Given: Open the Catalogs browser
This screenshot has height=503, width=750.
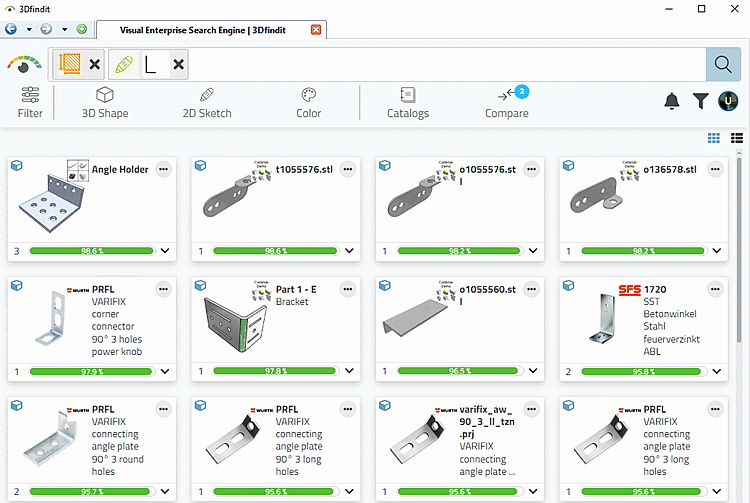Looking at the screenshot, I should point(408,102).
